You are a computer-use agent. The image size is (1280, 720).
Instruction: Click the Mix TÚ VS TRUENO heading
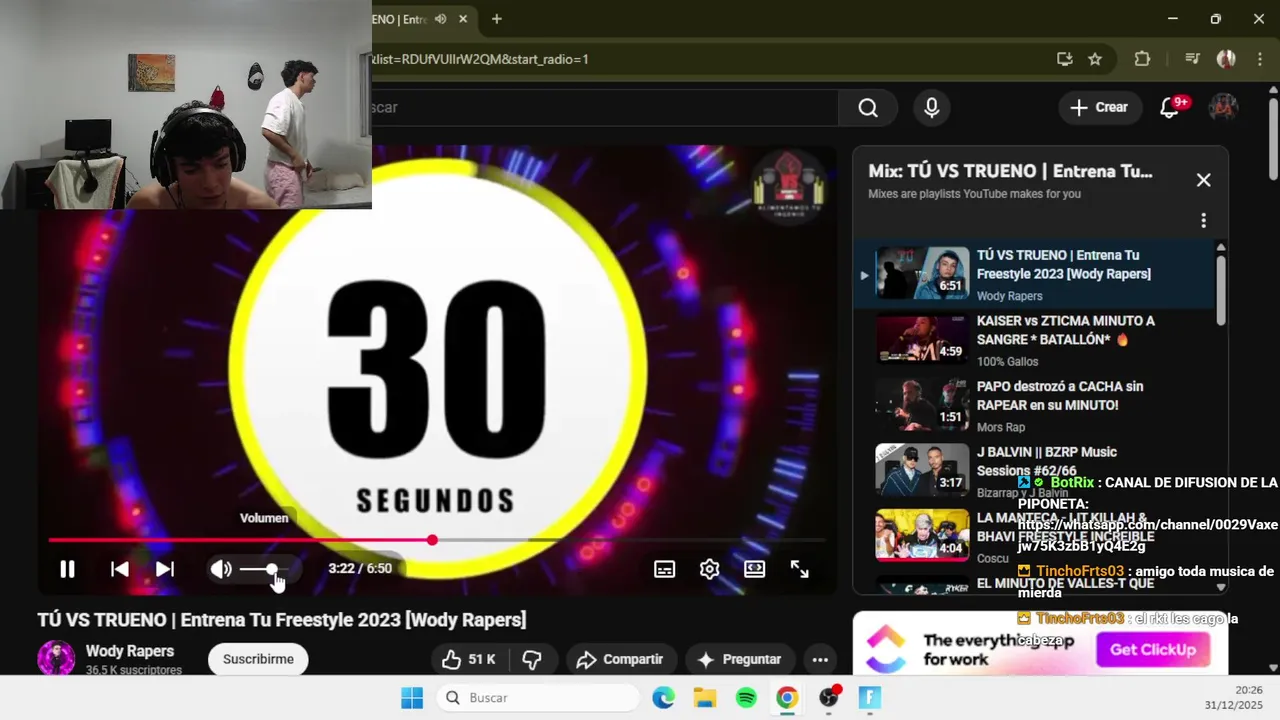pos(1010,171)
